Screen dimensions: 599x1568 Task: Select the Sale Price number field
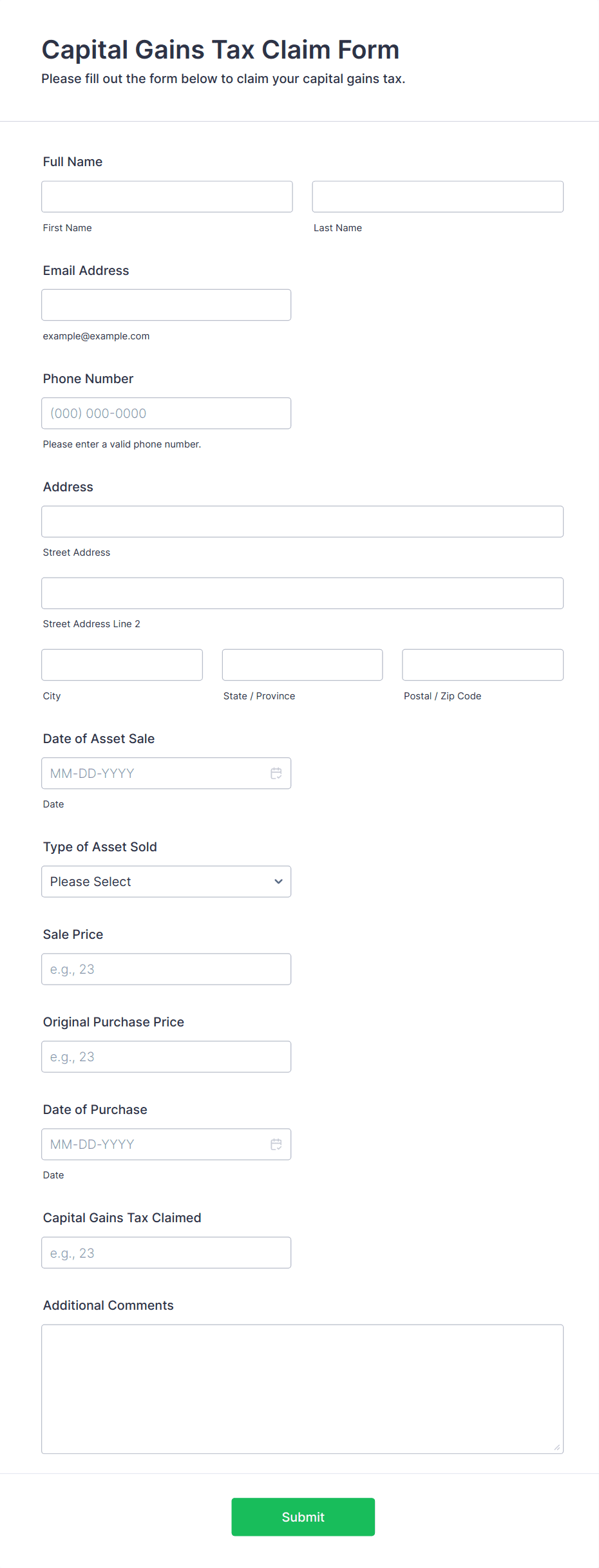[x=166, y=969]
